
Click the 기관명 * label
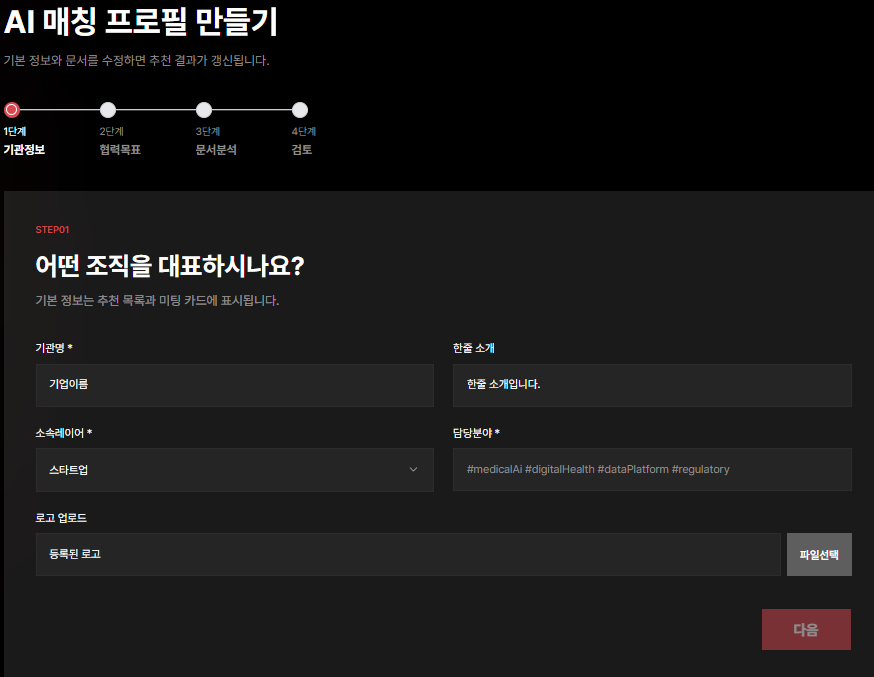54,348
